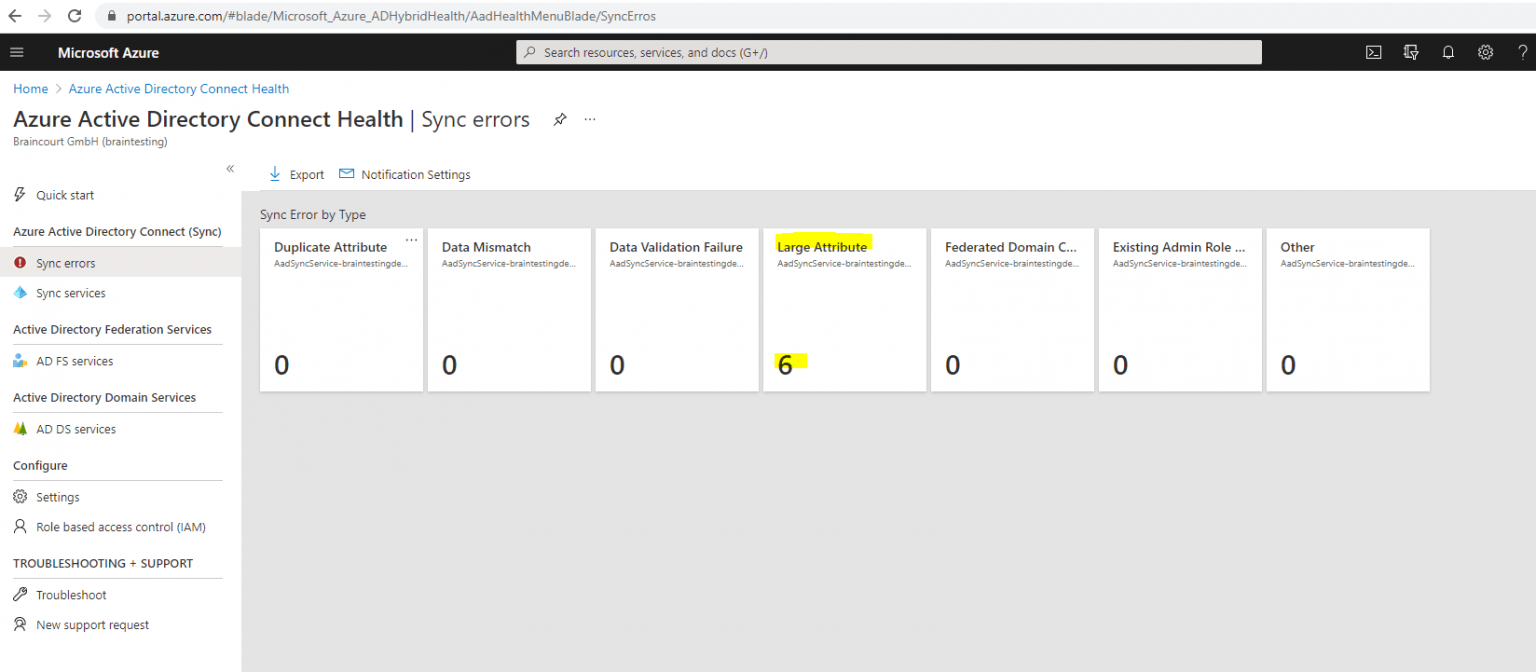
Task: Switch to Sync services in the sidebar
Action: point(72,292)
